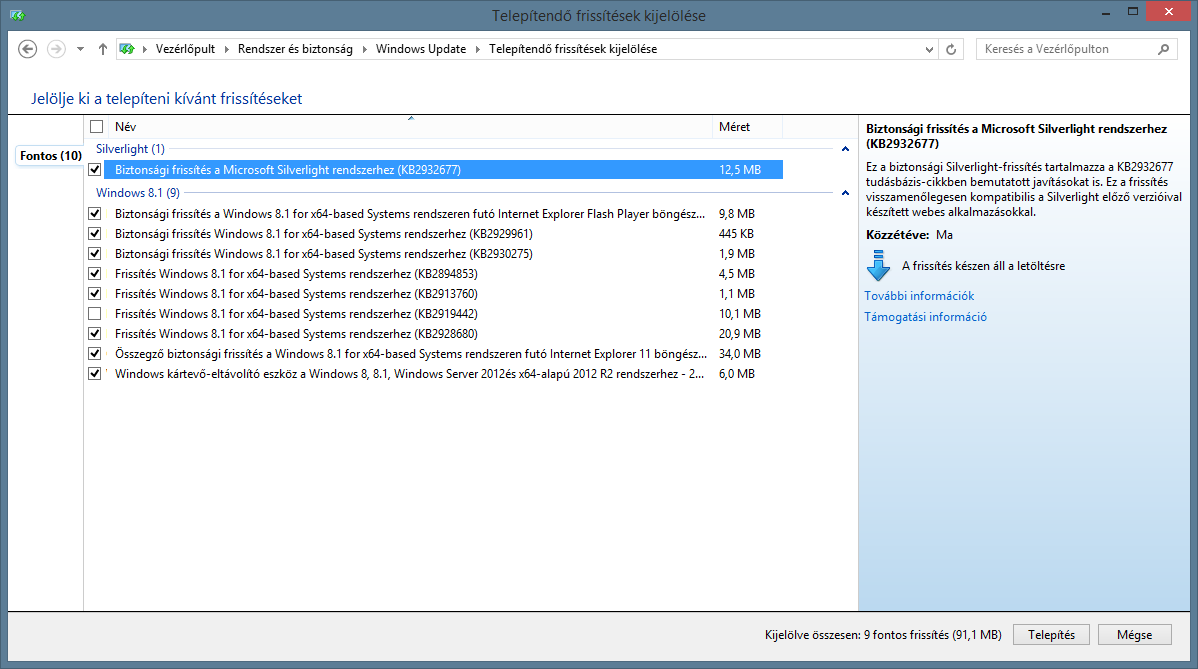
Task: Toggle the select-all checkbox beside Név
Action: coord(96,127)
